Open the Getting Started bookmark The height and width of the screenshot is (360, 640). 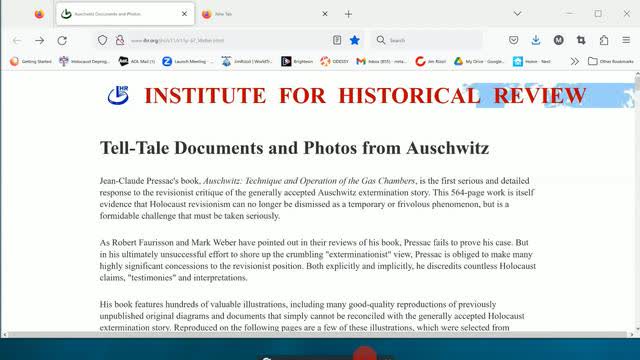pos(31,61)
